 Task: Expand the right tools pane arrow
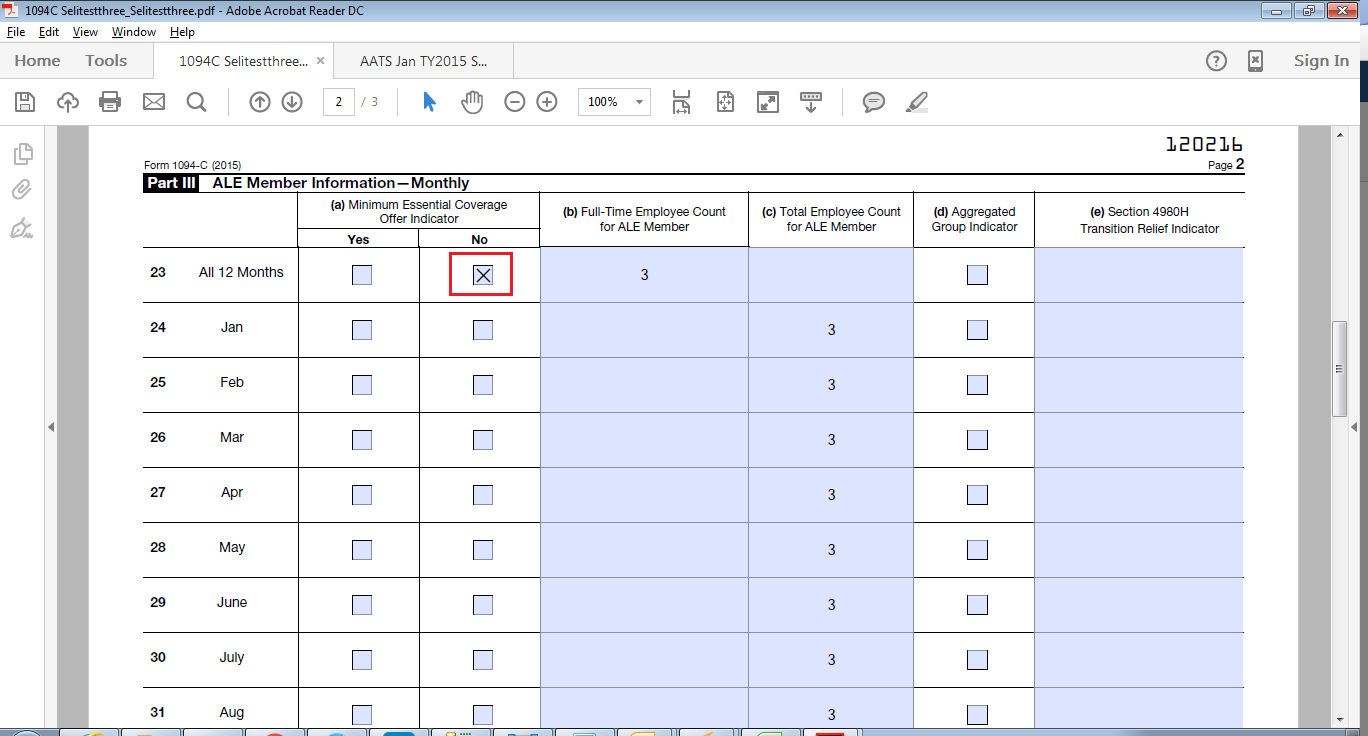[1354, 427]
